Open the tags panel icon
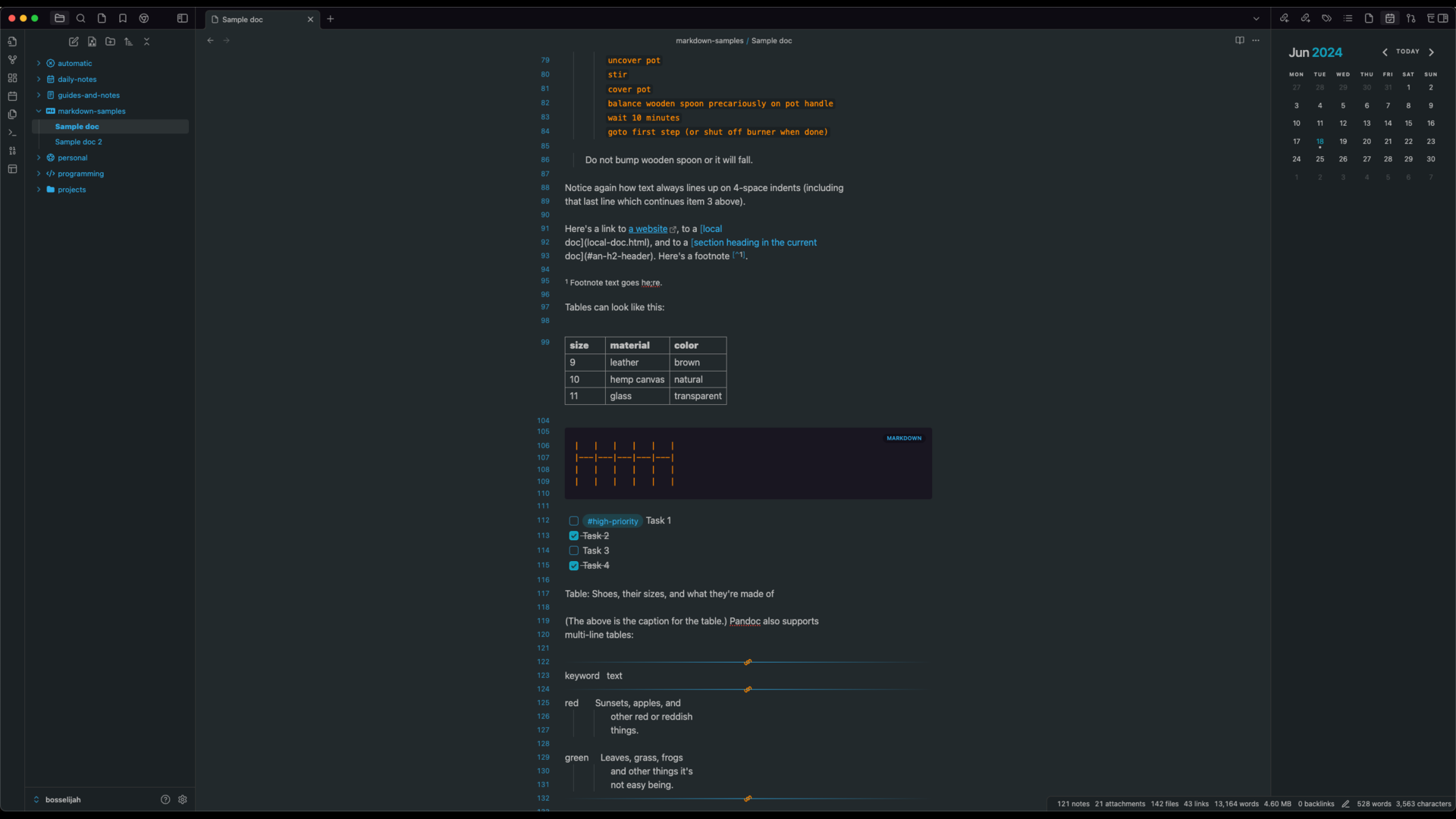 [x=1326, y=18]
